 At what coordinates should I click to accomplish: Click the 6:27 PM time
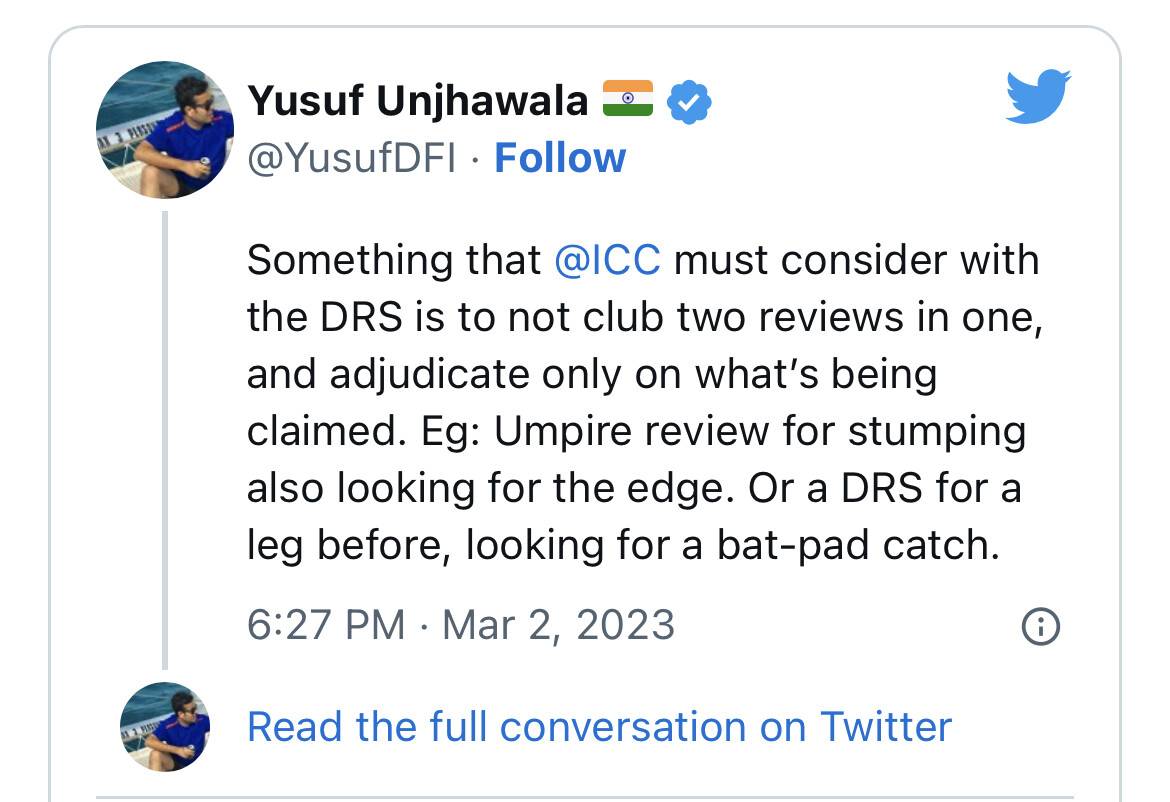tap(326, 625)
